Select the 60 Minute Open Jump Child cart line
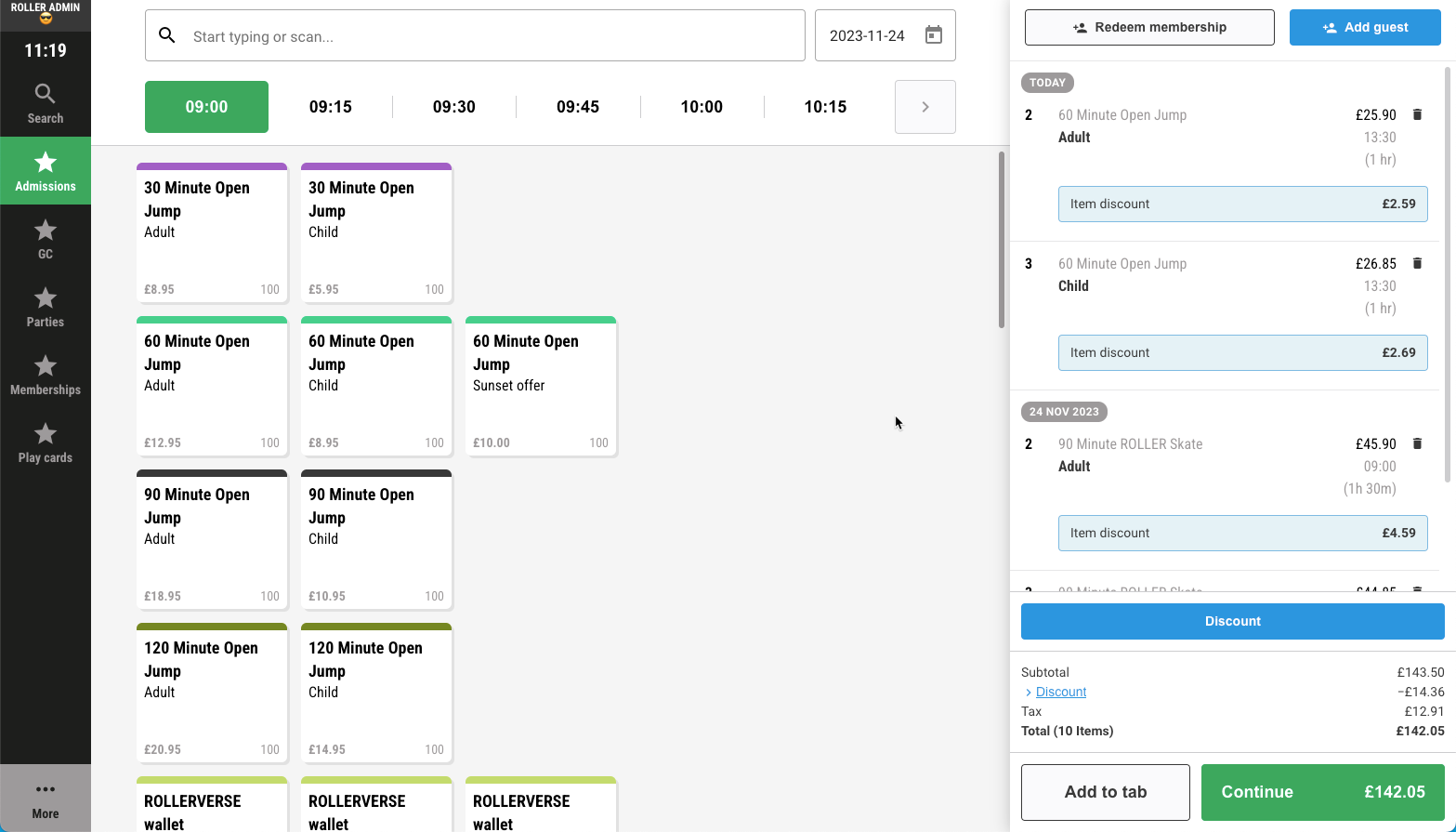This screenshot has width=1456, height=832. click(x=1226, y=286)
